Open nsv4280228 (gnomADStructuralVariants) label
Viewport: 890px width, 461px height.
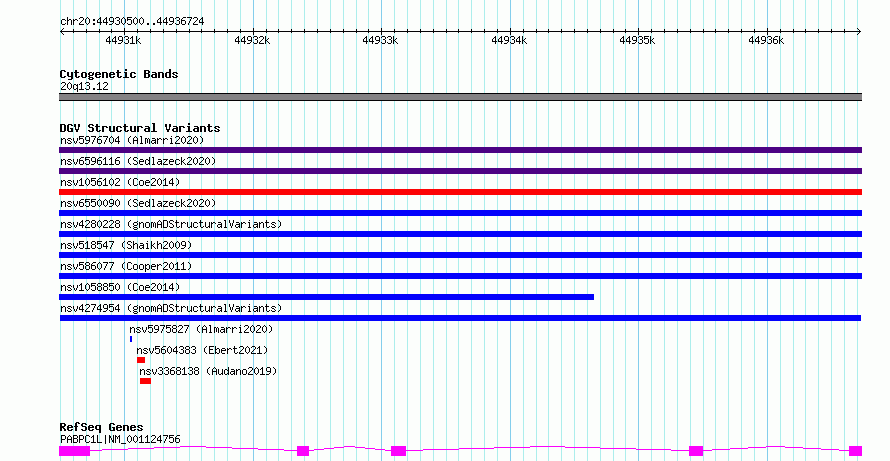[x=171, y=224]
